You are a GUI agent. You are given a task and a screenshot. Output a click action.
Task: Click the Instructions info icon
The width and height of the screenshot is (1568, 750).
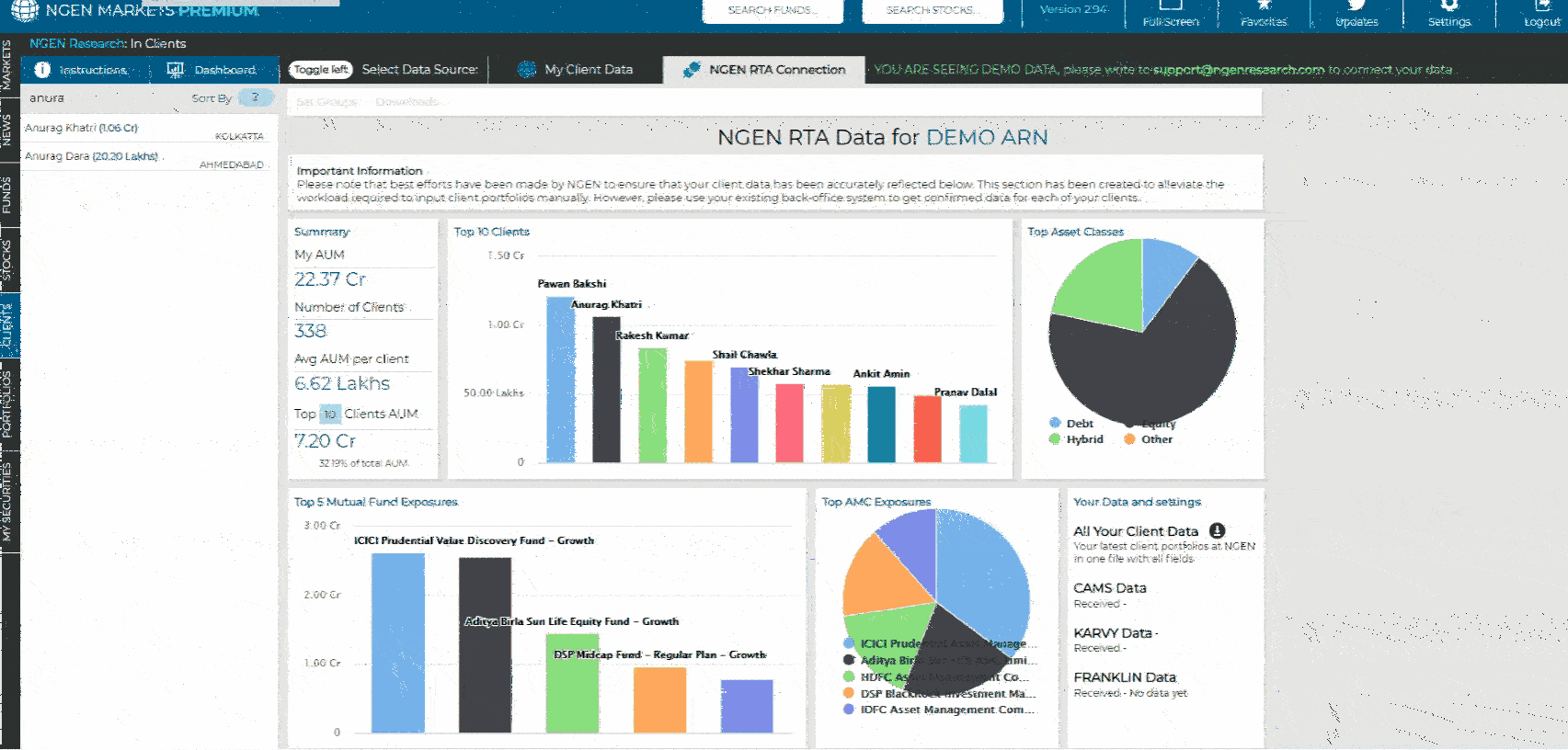(41, 70)
